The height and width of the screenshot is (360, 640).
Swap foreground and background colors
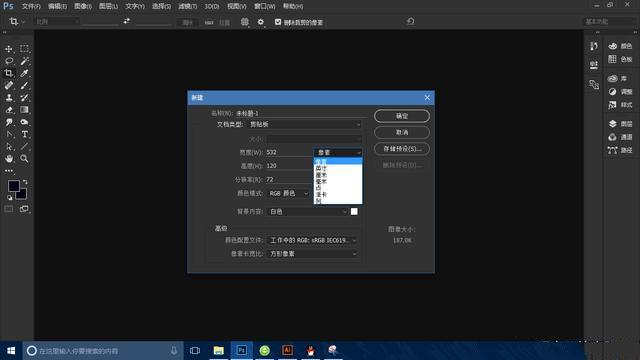[x=25, y=182]
